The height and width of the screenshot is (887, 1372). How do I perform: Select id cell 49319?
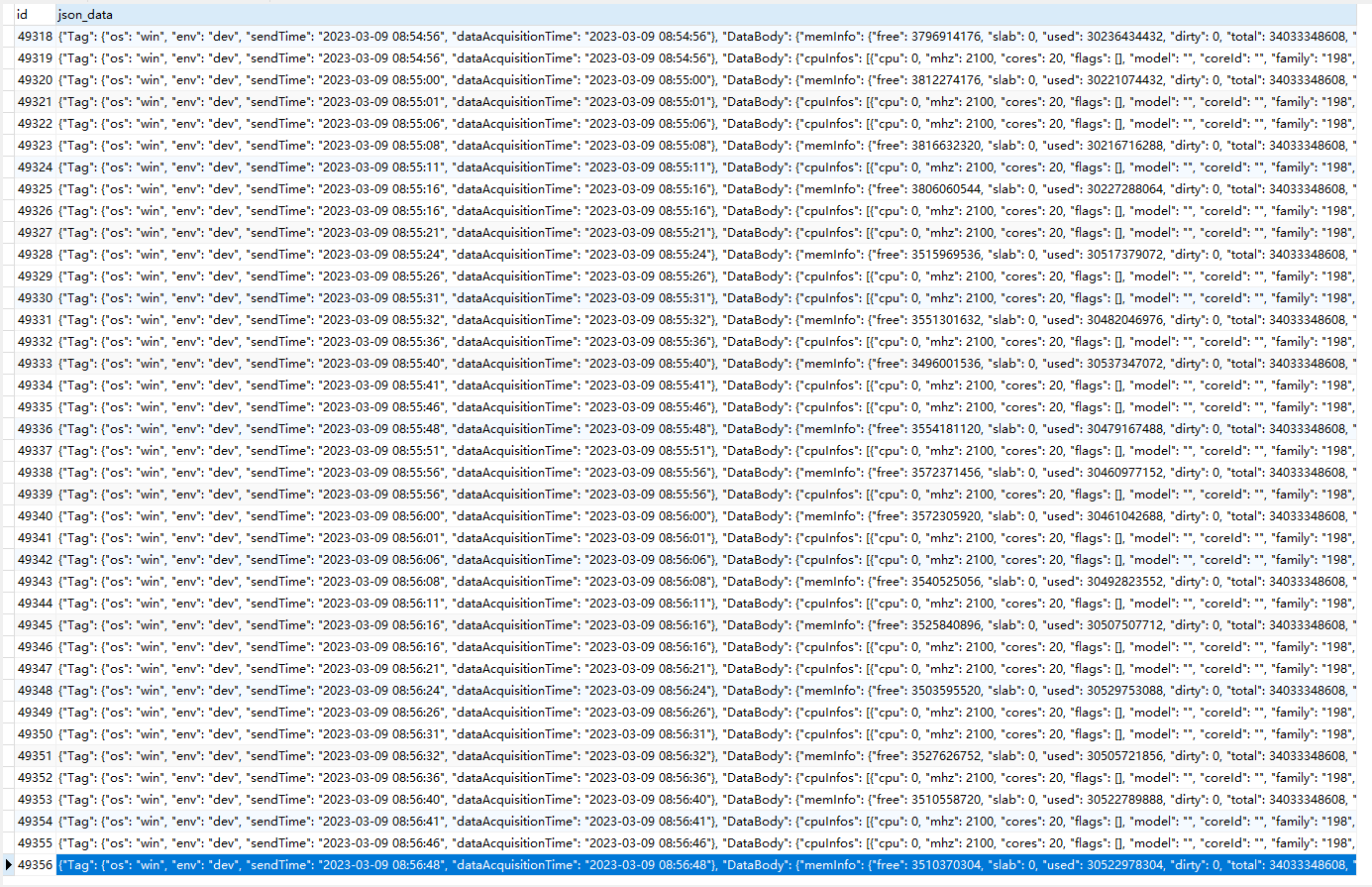35,58
